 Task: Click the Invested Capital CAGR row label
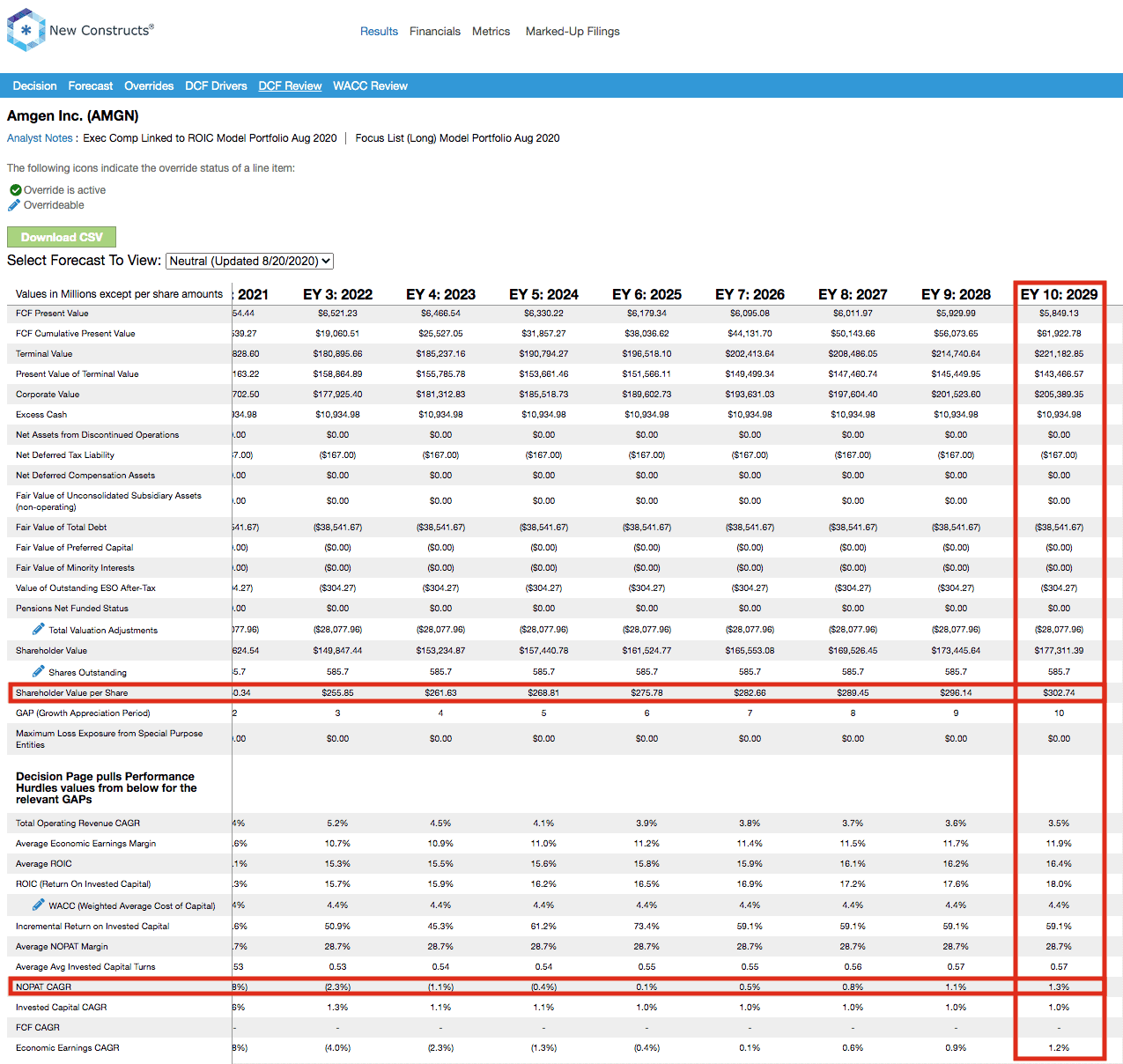(x=61, y=1007)
